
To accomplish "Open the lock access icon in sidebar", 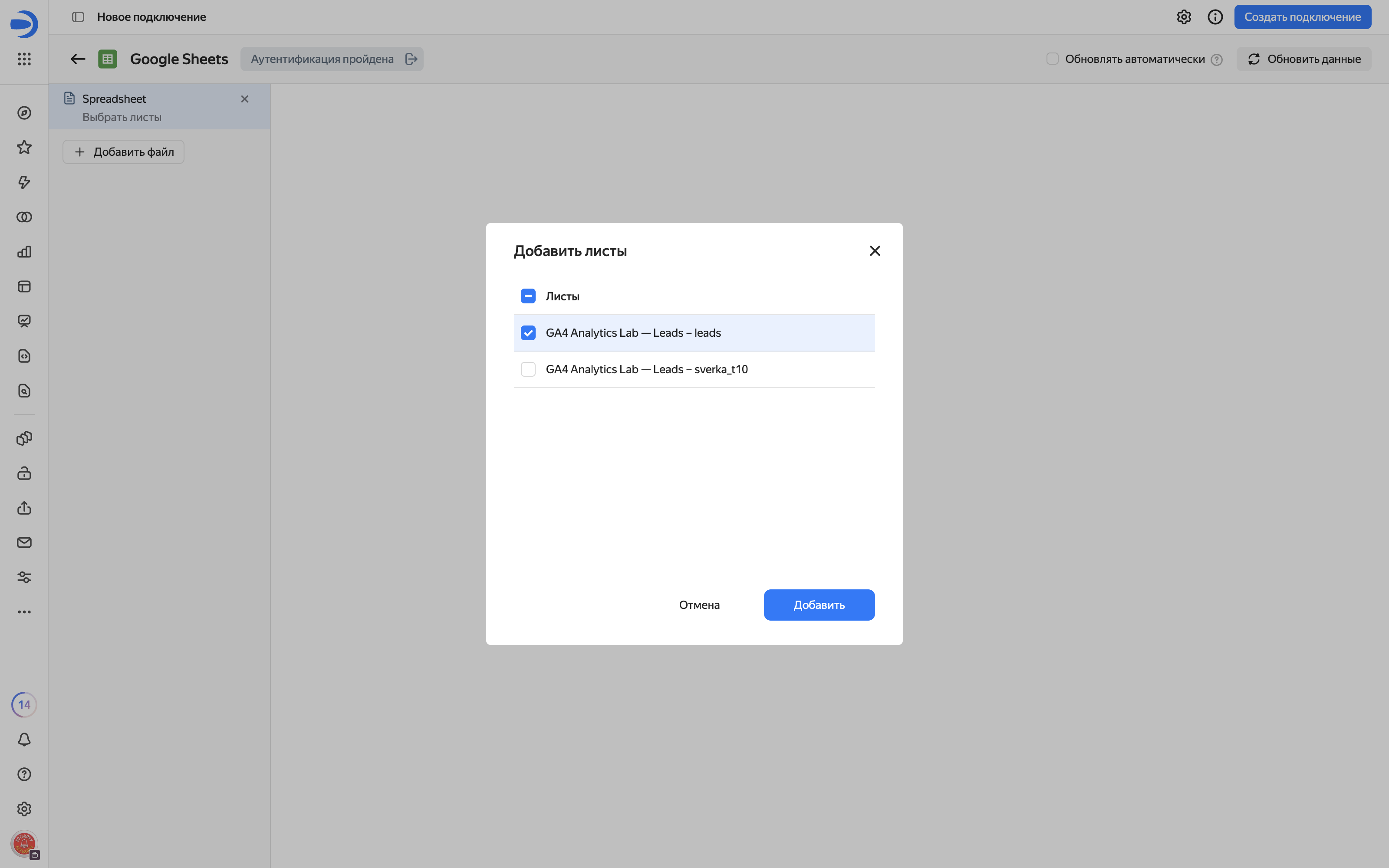I will pos(24,473).
